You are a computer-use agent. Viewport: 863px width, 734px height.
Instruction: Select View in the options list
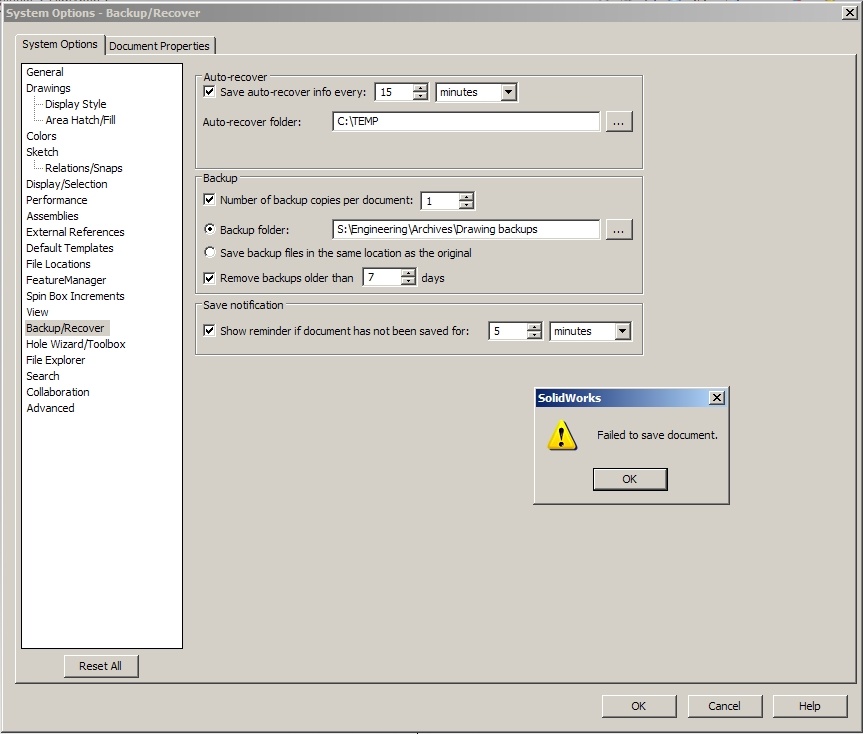(x=37, y=311)
